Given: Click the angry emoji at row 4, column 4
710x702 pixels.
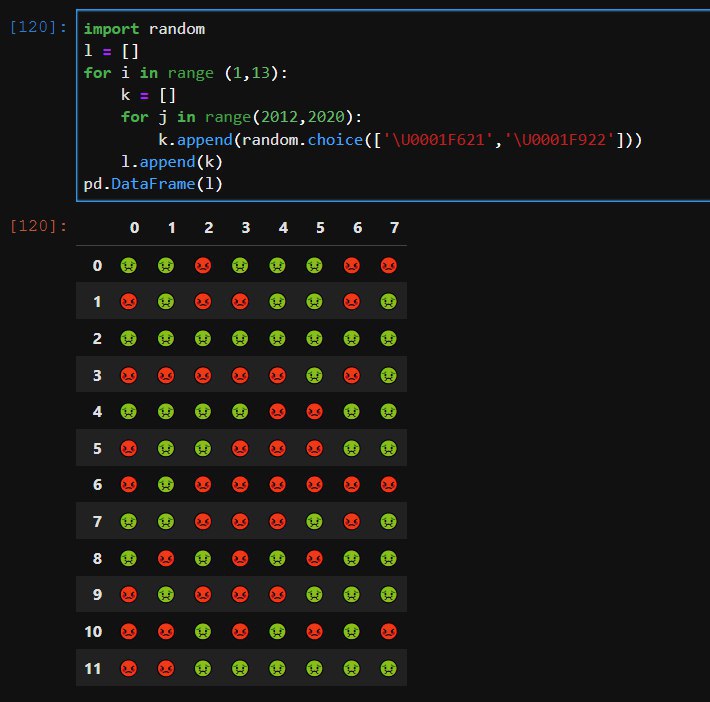Looking at the screenshot, I should click(x=277, y=412).
